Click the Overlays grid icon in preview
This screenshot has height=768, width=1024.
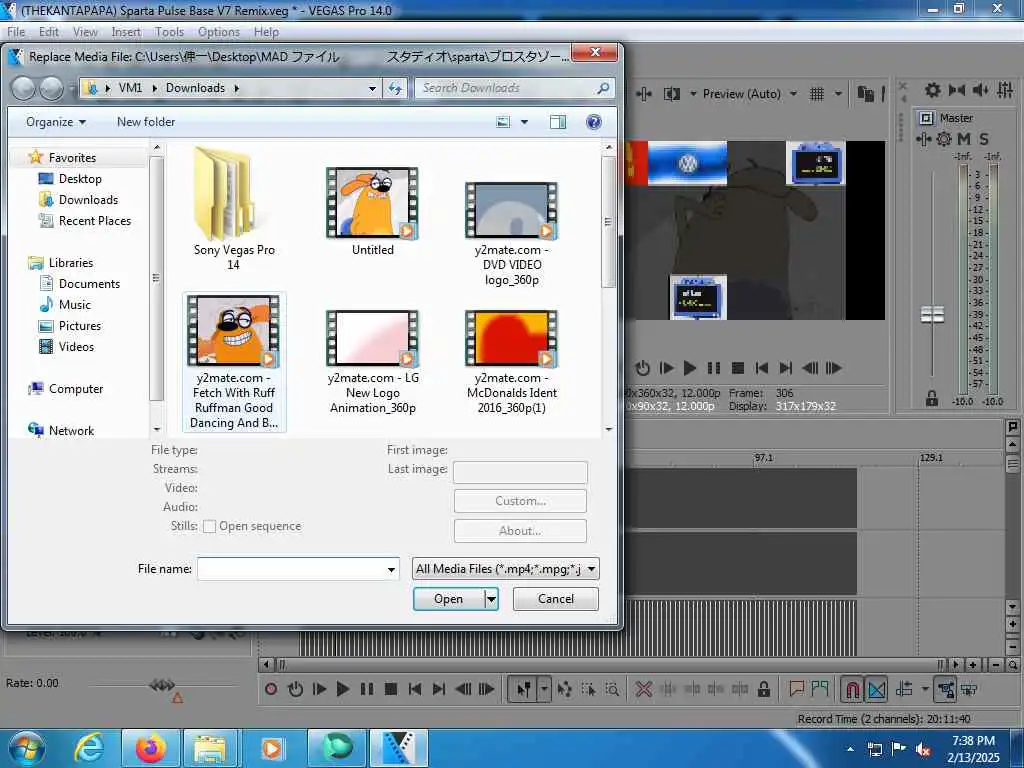click(817, 94)
